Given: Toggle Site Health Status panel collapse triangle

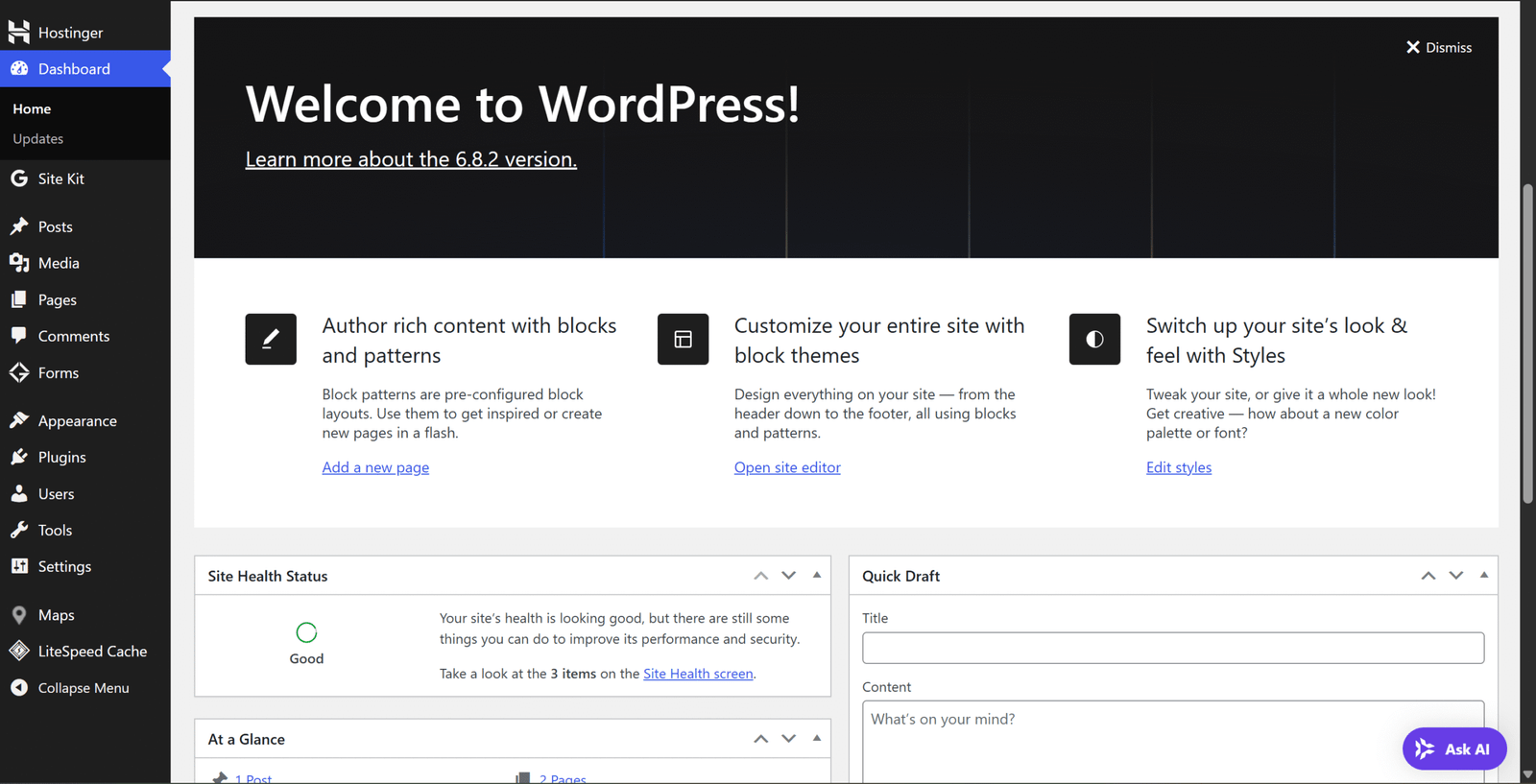Looking at the screenshot, I should coord(817,576).
